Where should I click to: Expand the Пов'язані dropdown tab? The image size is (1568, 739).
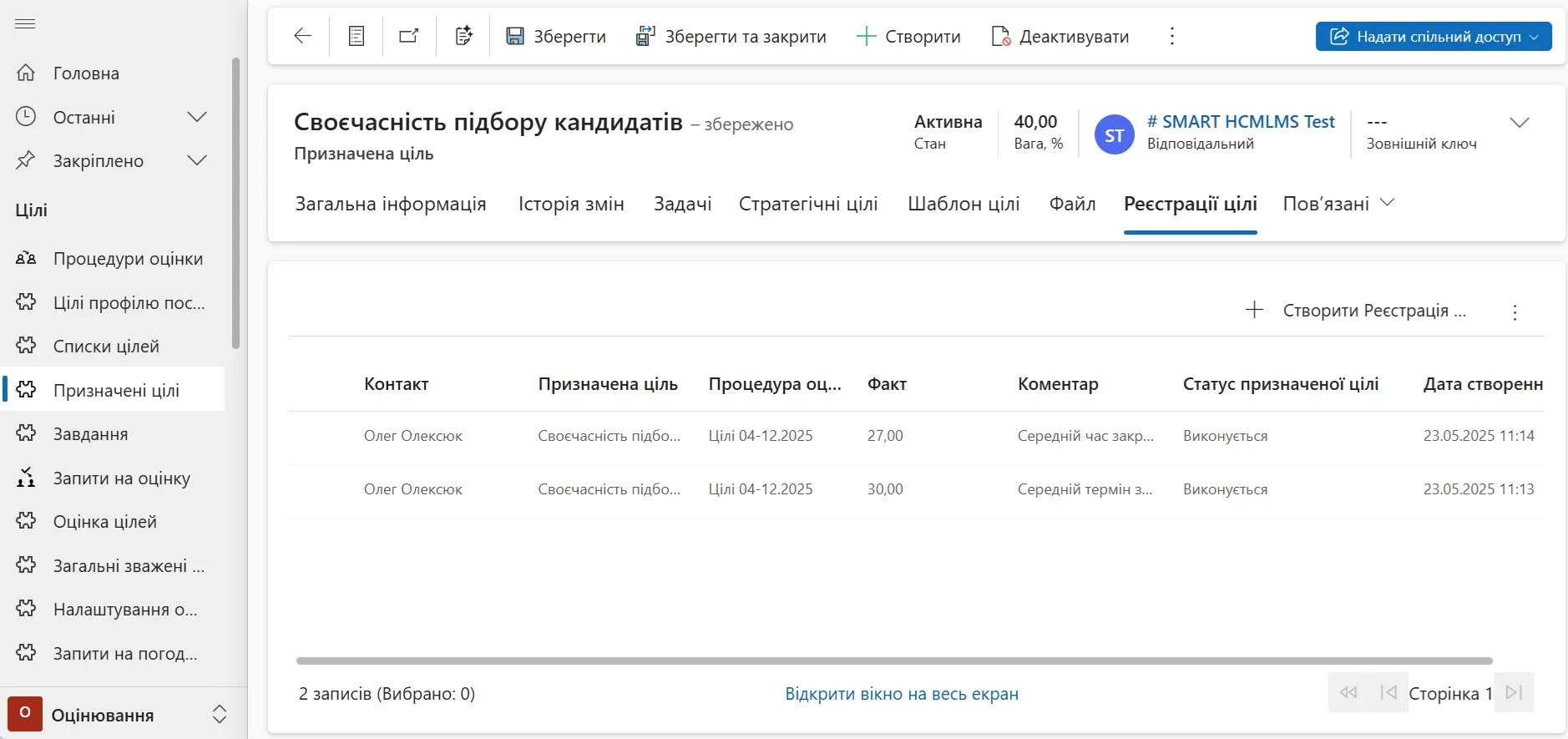(1338, 204)
